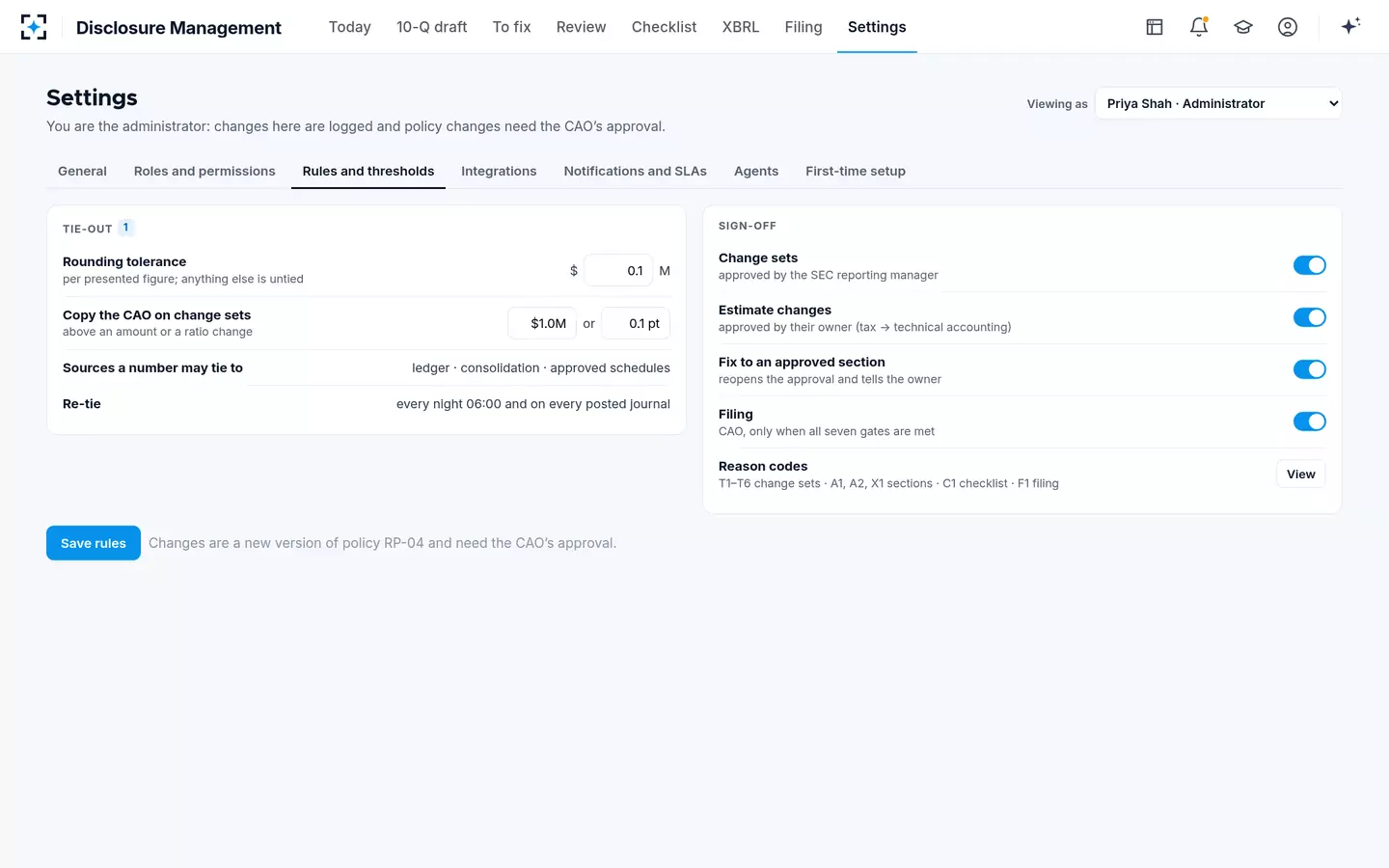Click 'ledger · consolidation · approved schedules' text
This screenshot has height=868, width=1389.
click(541, 367)
